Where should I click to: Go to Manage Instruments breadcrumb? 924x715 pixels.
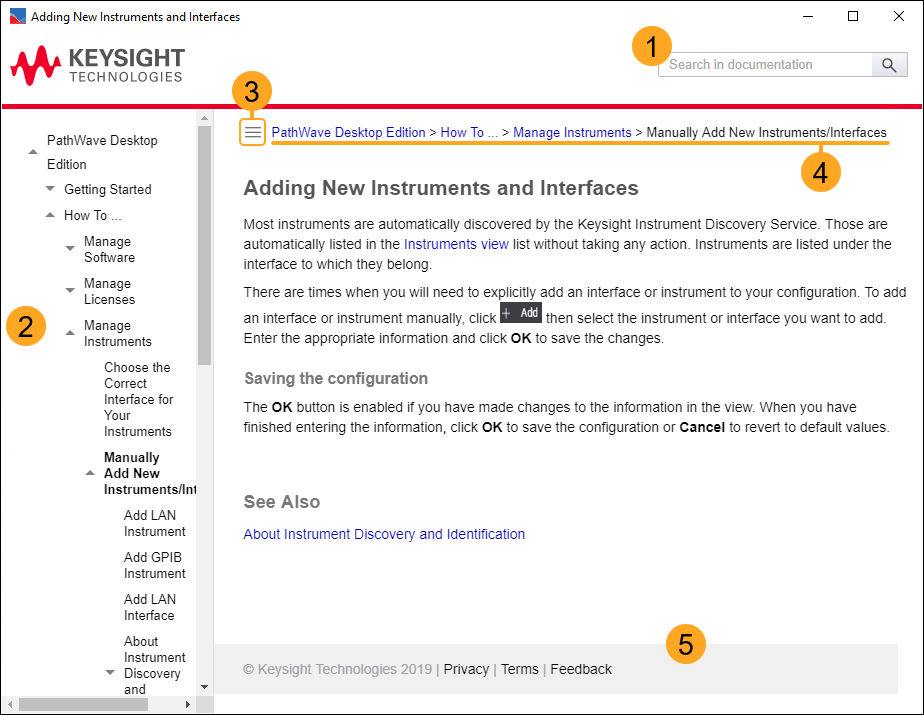click(x=572, y=132)
